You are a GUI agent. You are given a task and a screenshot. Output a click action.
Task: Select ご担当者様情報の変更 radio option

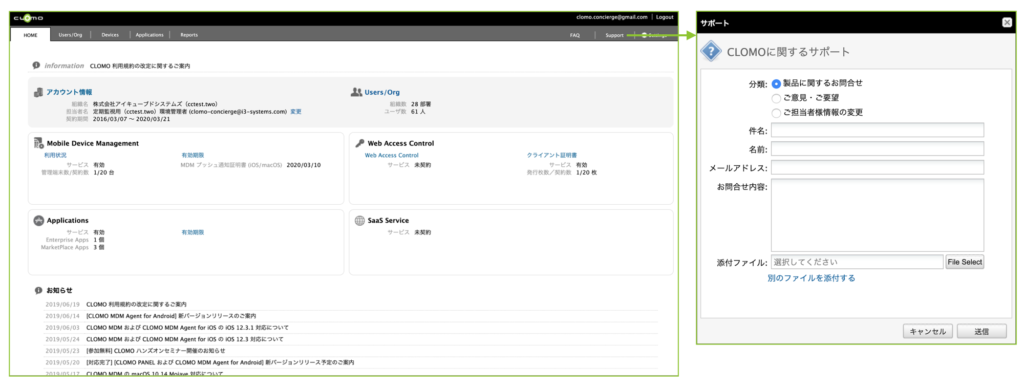pyautogui.click(x=776, y=113)
